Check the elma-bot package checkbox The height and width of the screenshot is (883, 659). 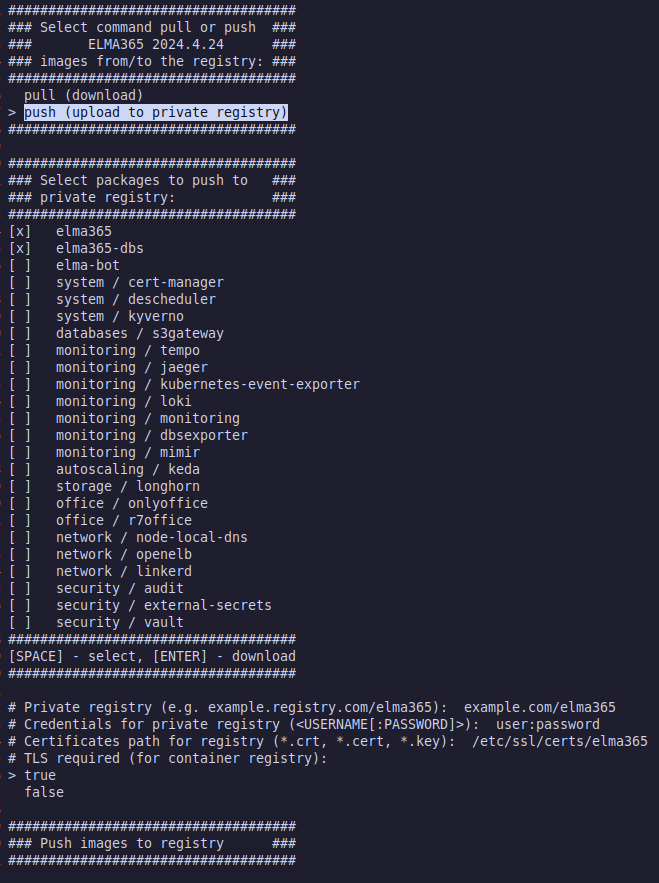click(19, 265)
